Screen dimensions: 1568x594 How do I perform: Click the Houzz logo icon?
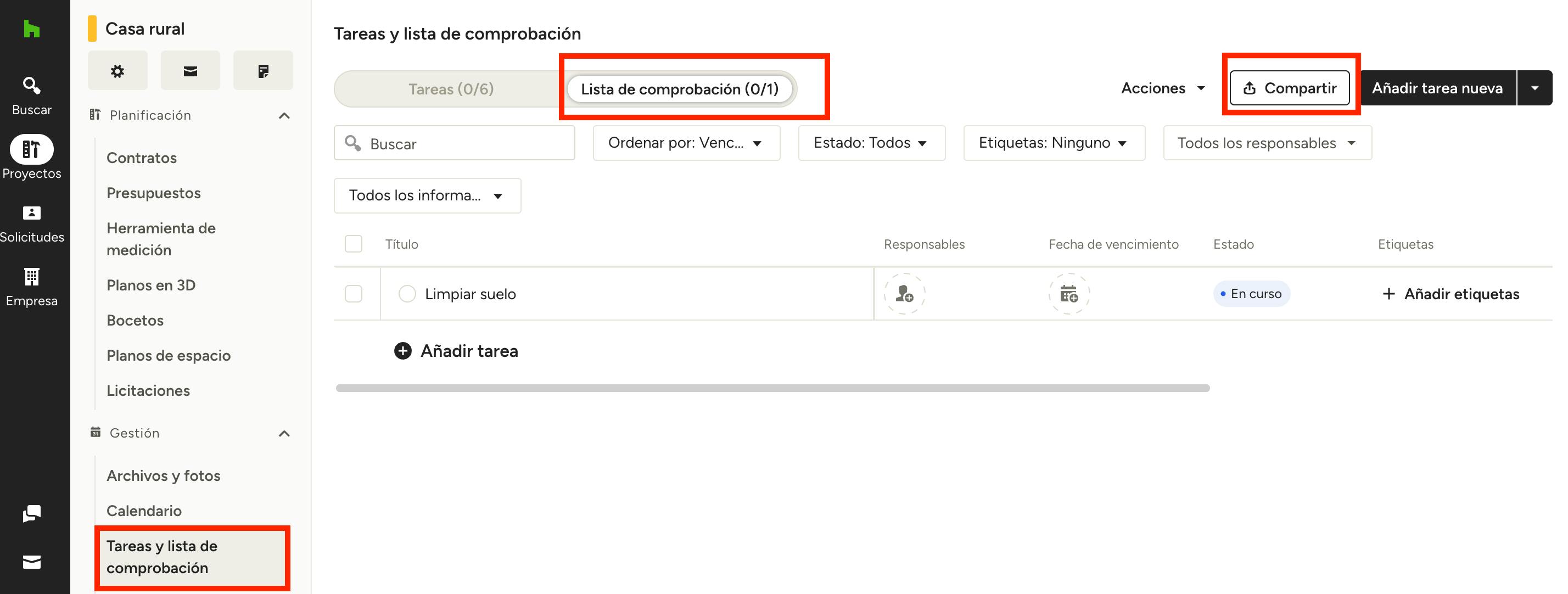(31, 29)
